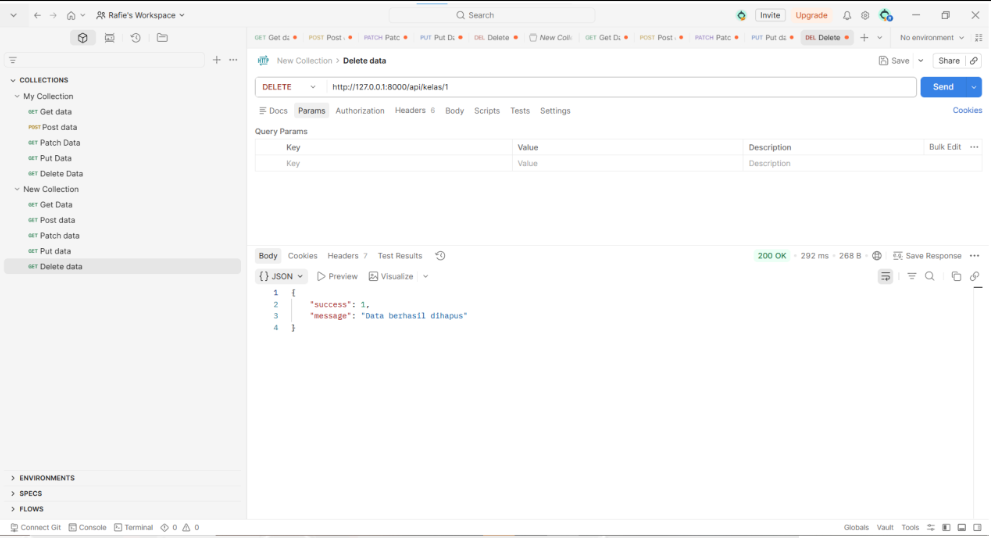The height and width of the screenshot is (538, 991).
Task: Expand the SPECS section
Action: [13, 493]
